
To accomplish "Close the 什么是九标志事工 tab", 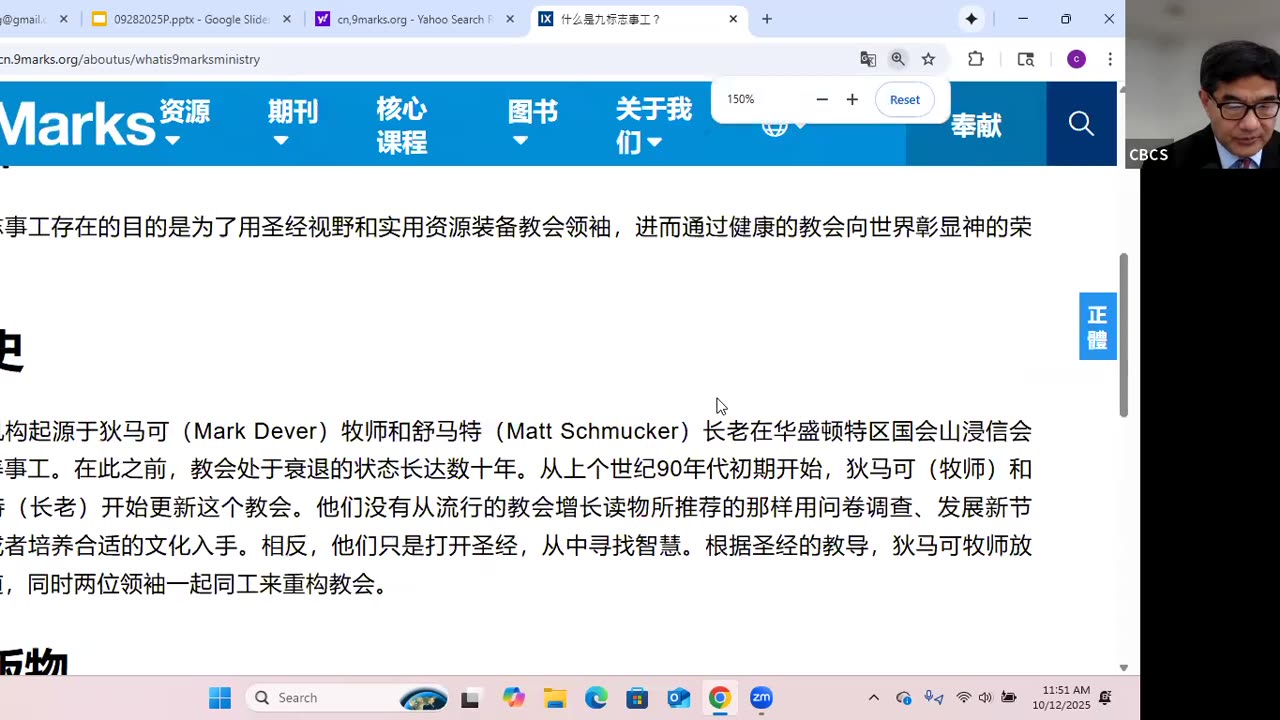I will click(733, 19).
